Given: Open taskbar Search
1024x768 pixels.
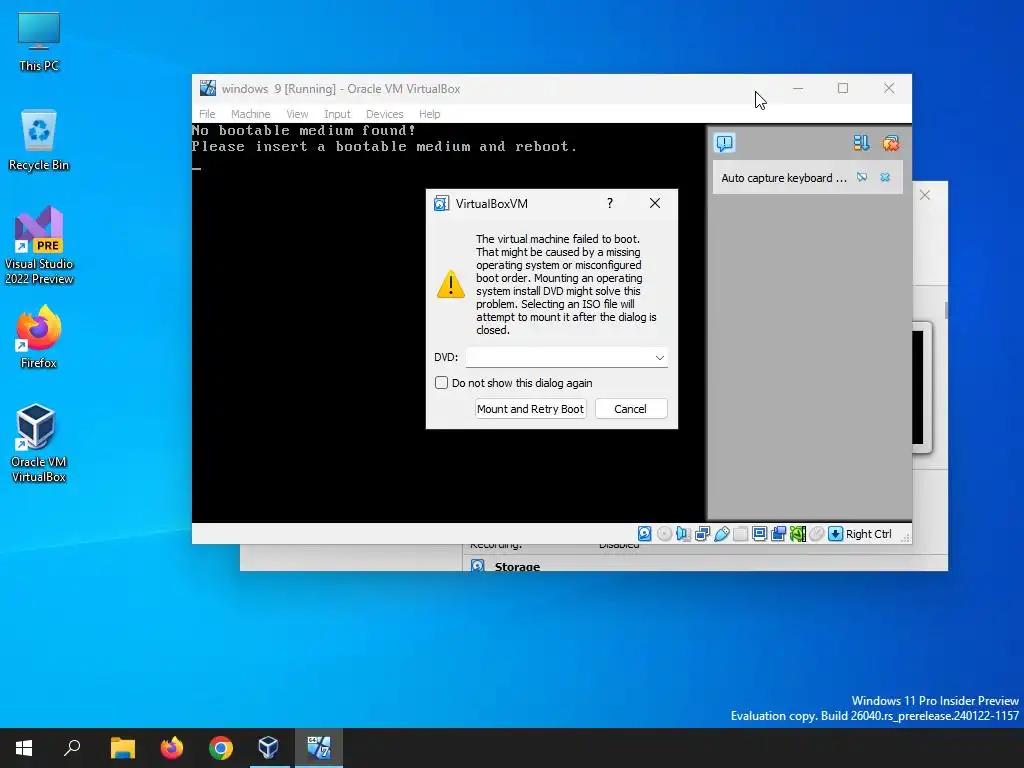Looking at the screenshot, I should (x=72, y=748).
